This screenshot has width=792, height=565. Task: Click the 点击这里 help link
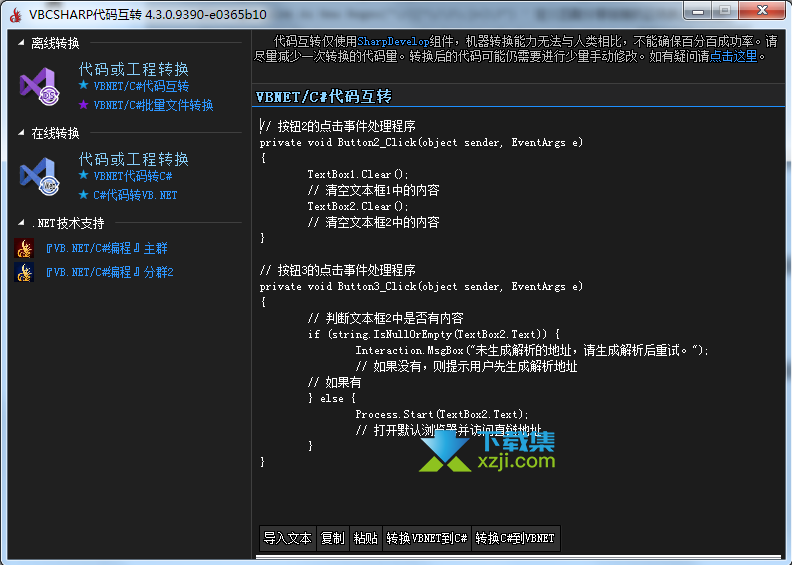733,57
